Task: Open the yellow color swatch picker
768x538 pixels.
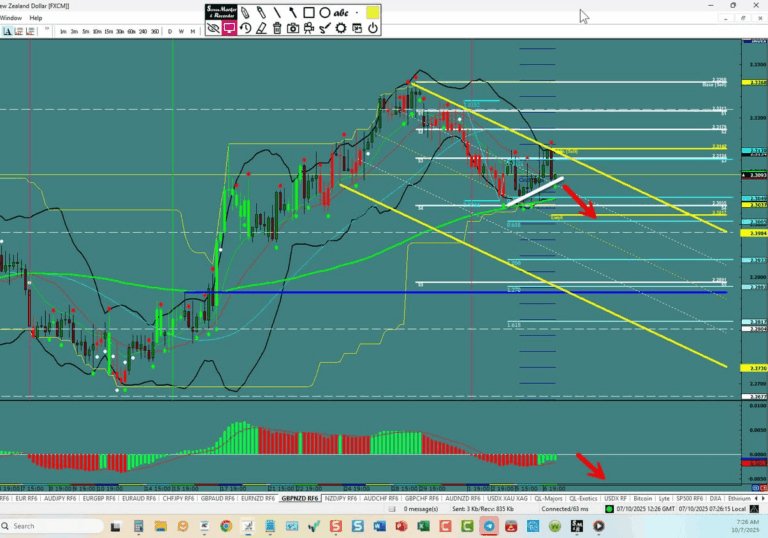Action: click(373, 13)
